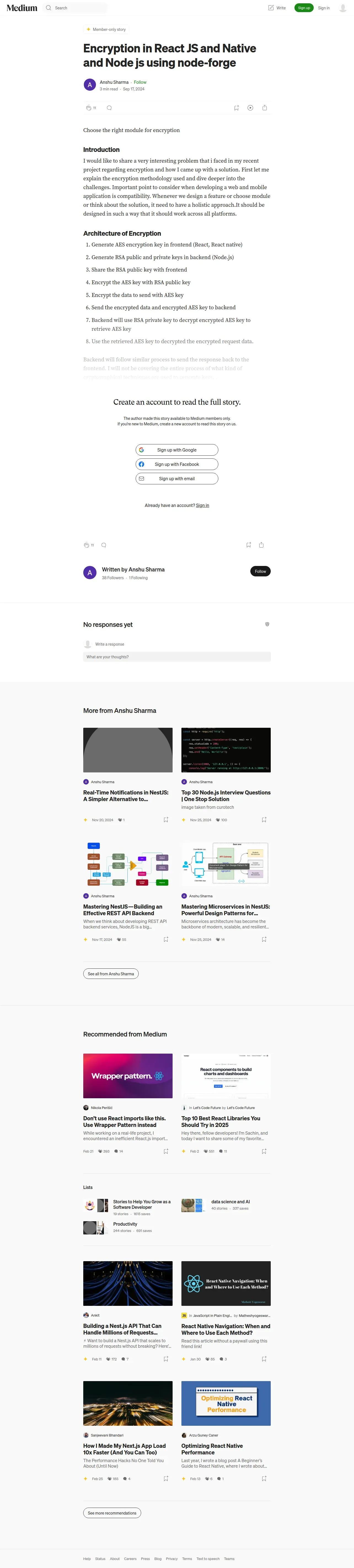The image size is (354, 1568).
Task: Open the Real-Time Notifications in NestJS thumbnail
Action: (128, 750)
